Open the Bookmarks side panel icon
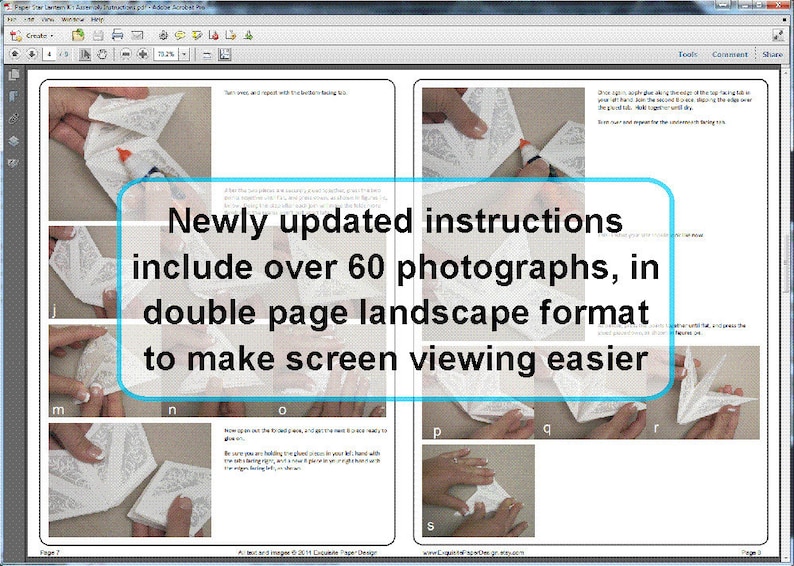This screenshot has height=566, width=794. pyautogui.click(x=14, y=96)
